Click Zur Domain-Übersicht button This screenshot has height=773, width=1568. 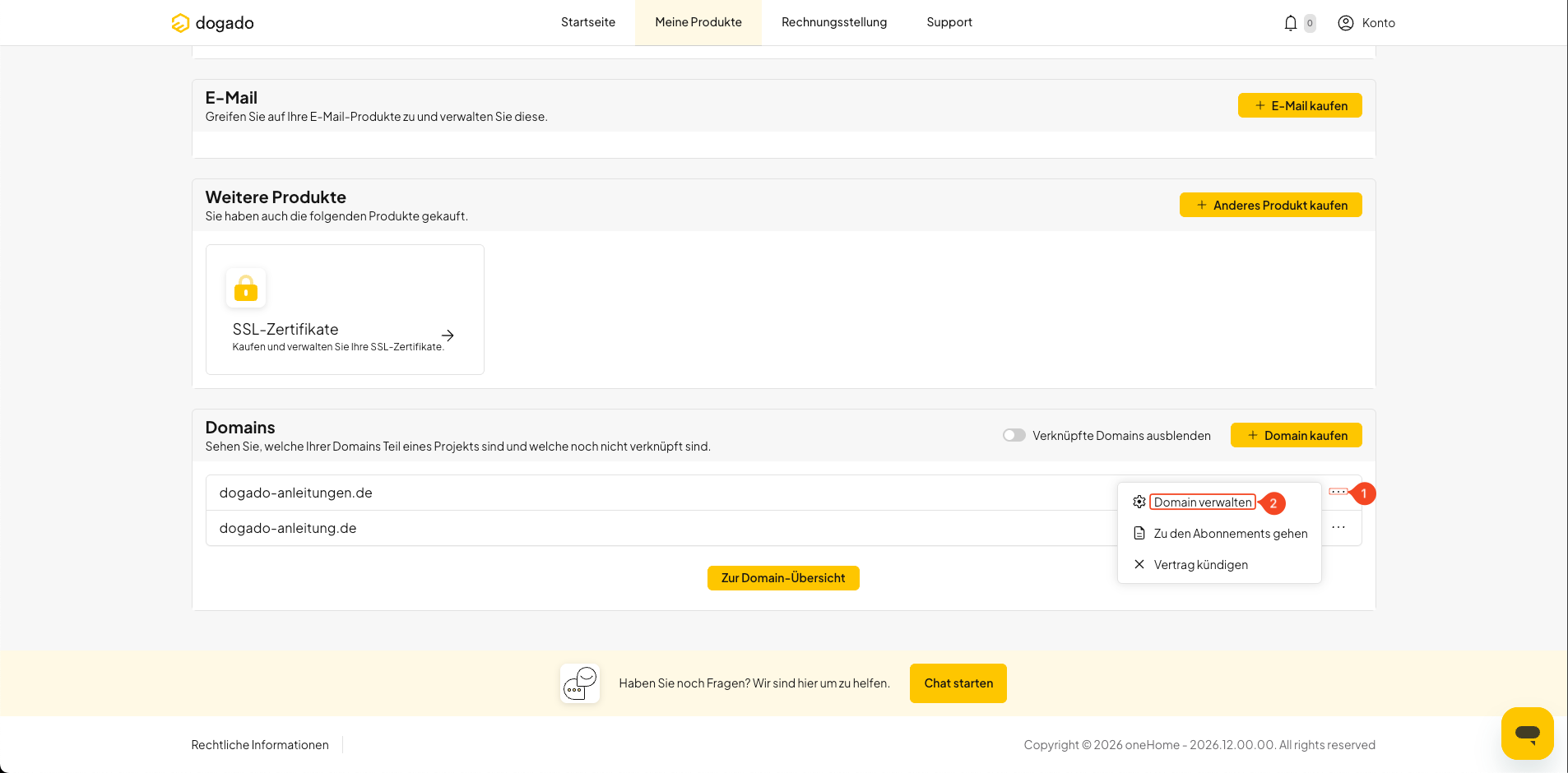tap(783, 578)
